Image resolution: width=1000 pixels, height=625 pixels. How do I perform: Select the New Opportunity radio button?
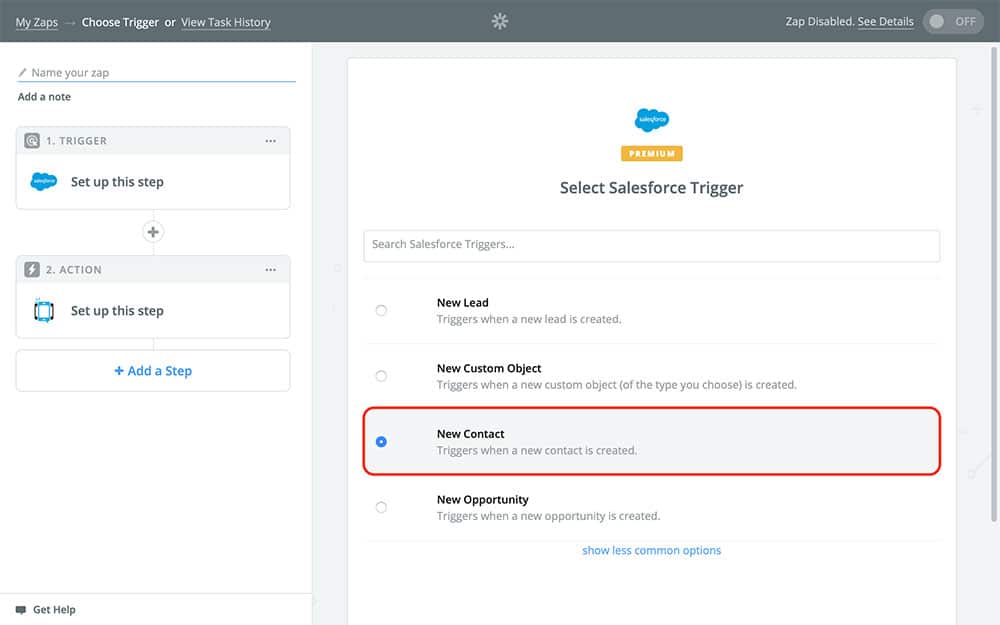381,508
